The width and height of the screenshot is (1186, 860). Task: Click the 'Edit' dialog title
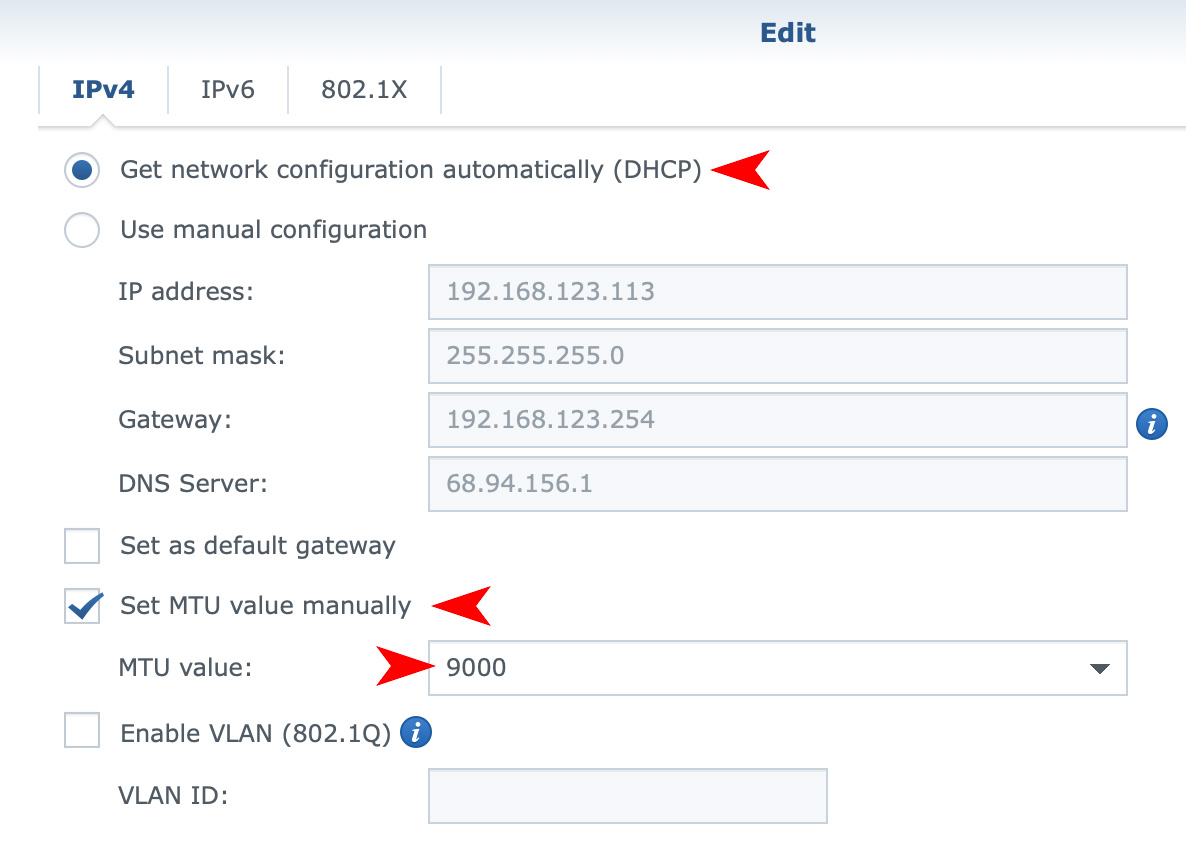coord(787,33)
